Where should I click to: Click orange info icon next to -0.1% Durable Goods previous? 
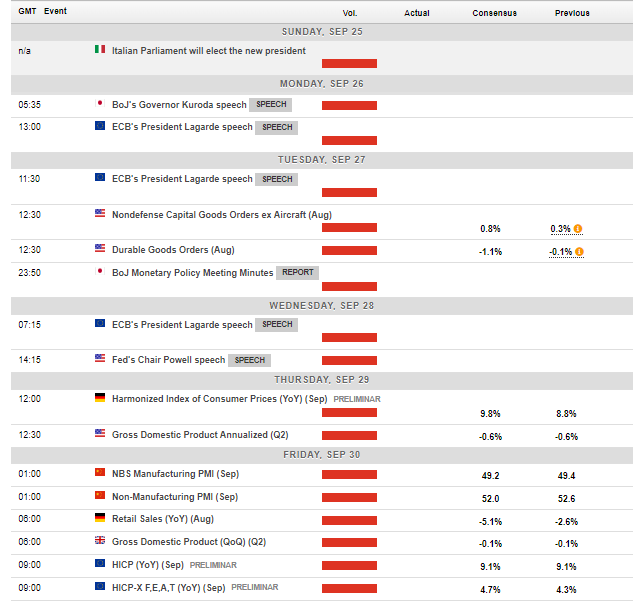[x=579, y=251]
